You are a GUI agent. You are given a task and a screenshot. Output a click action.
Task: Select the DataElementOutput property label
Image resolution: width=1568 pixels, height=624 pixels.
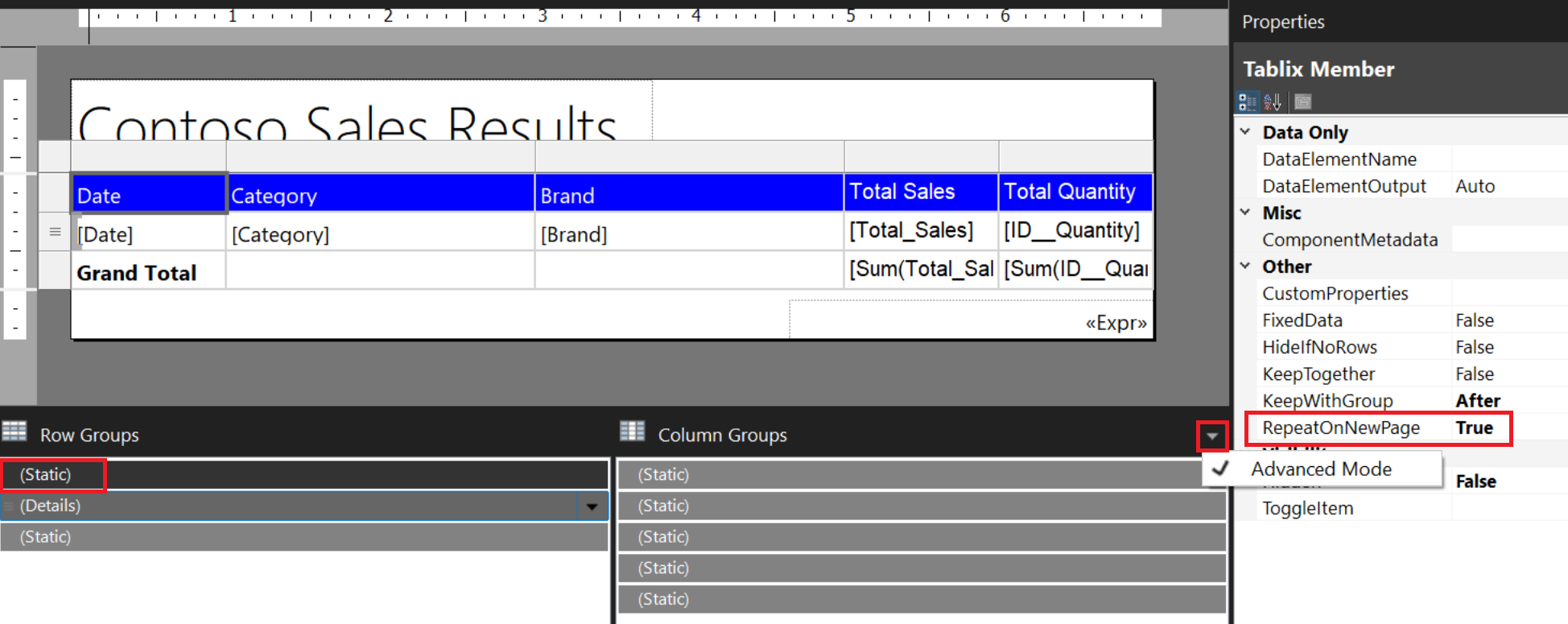1343,186
